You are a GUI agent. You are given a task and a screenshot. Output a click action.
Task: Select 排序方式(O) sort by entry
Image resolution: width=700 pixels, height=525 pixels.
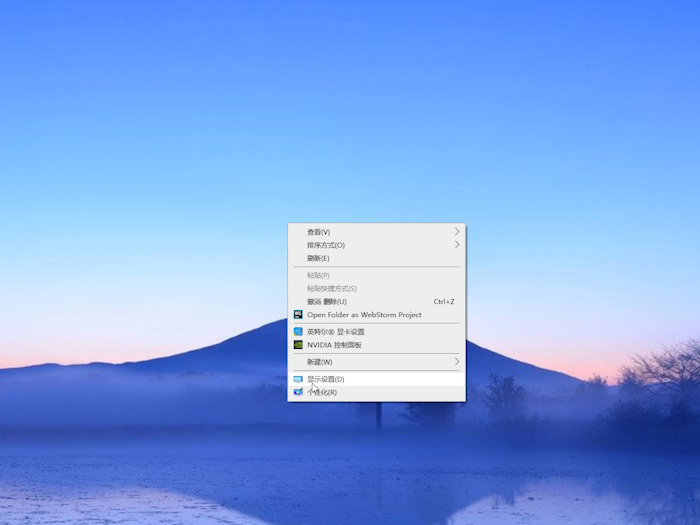[x=326, y=245]
